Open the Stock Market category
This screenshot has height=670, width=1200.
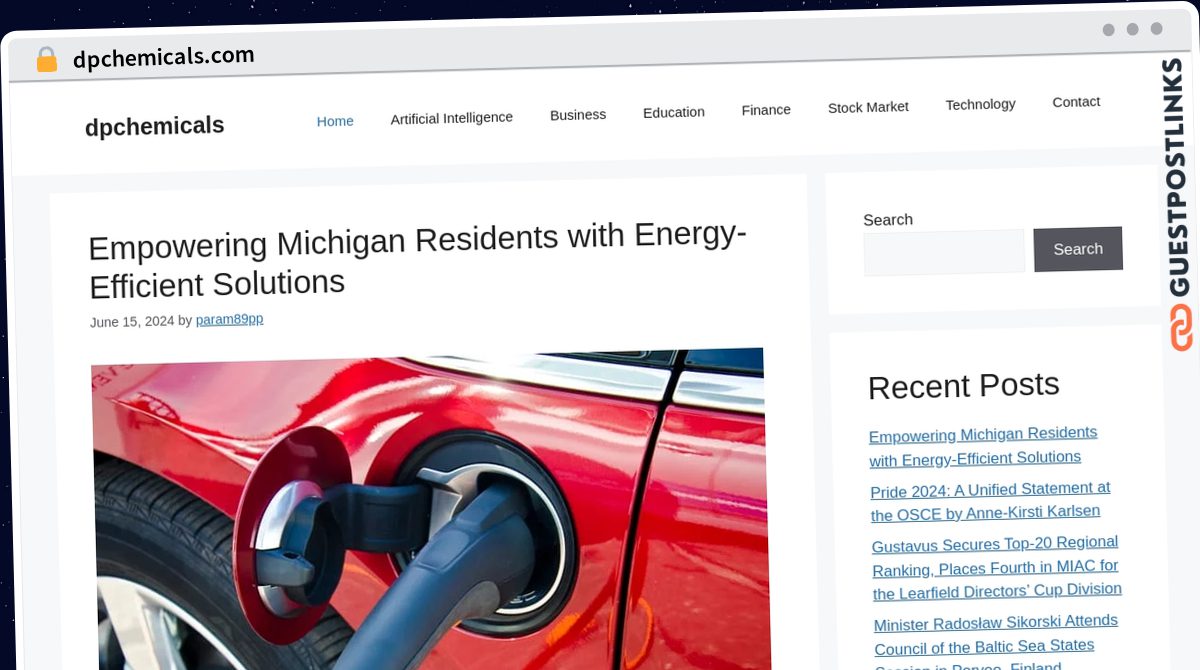868,107
